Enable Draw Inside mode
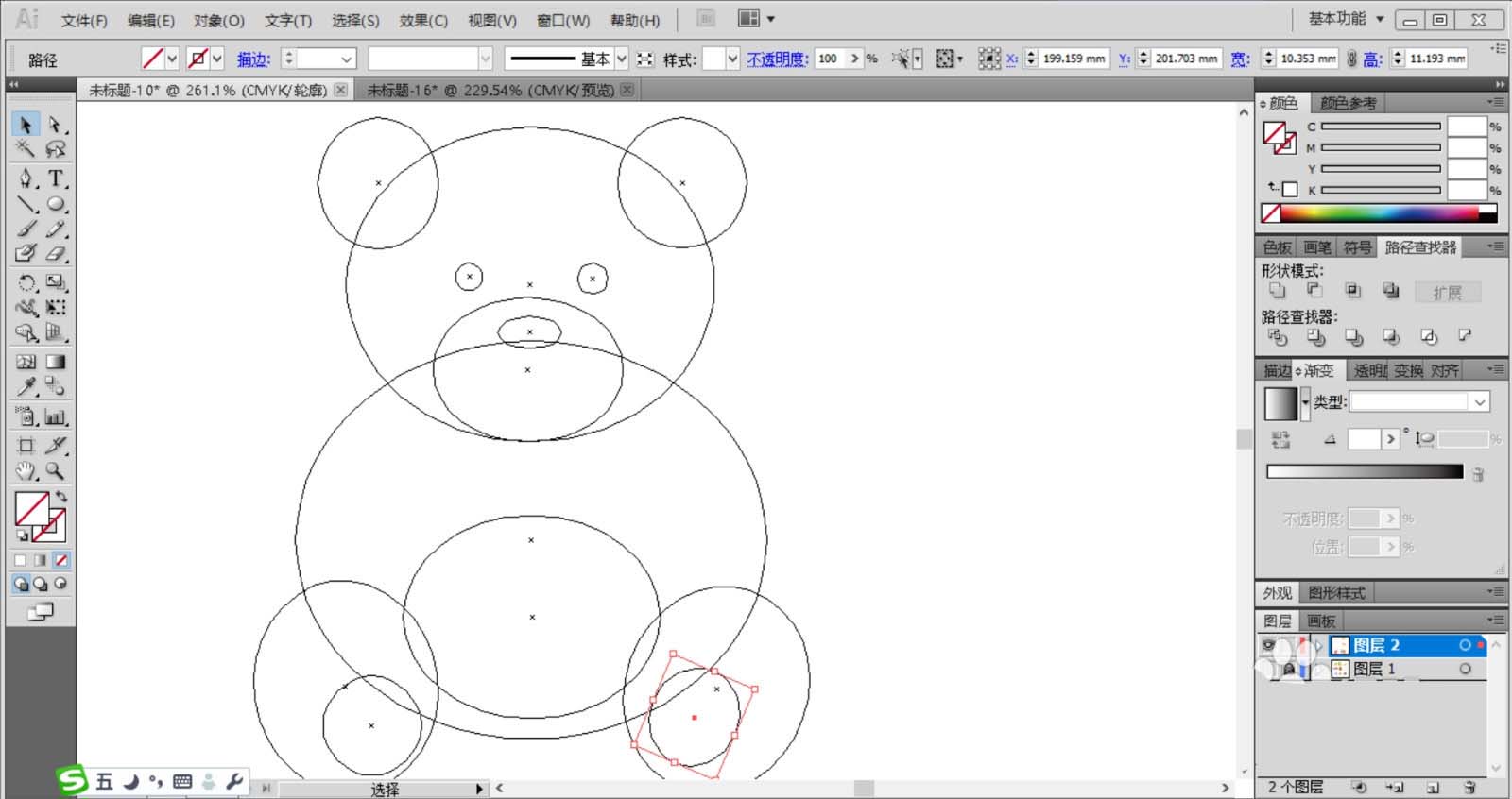This screenshot has height=799, width=1512. click(x=61, y=584)
